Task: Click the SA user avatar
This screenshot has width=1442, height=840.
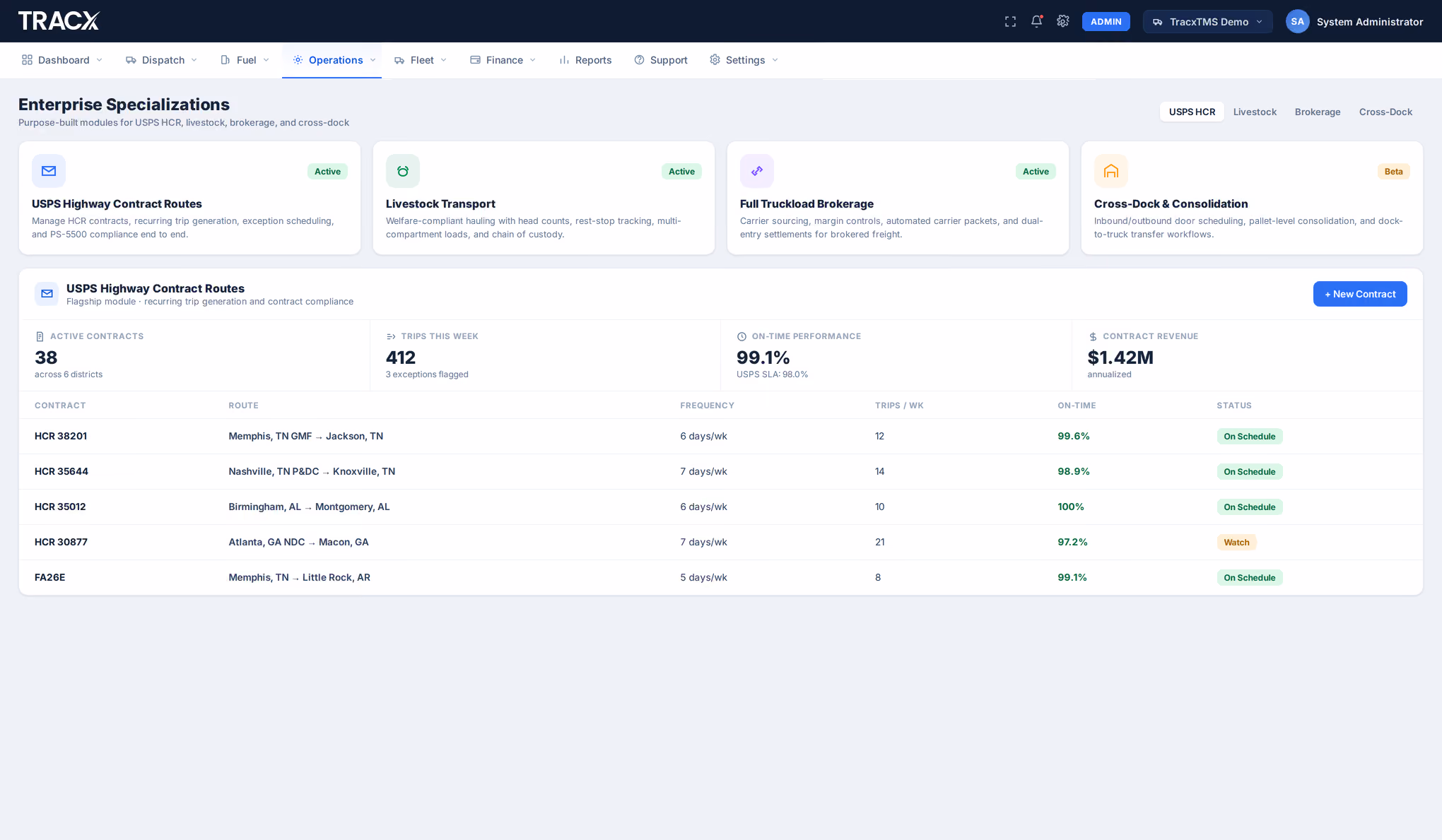Action: click(1297, 21)
